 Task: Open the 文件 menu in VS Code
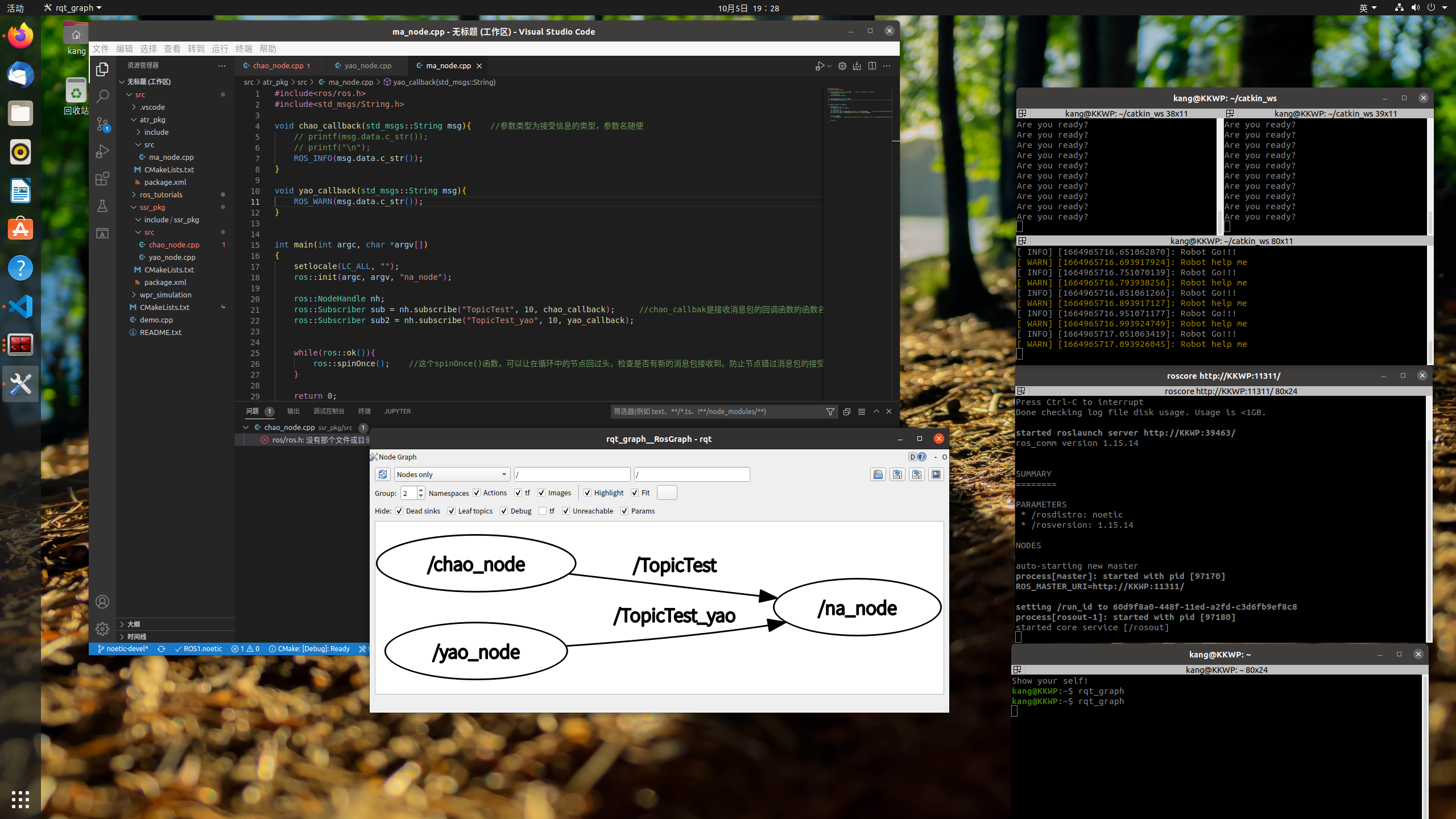[101, 49]
